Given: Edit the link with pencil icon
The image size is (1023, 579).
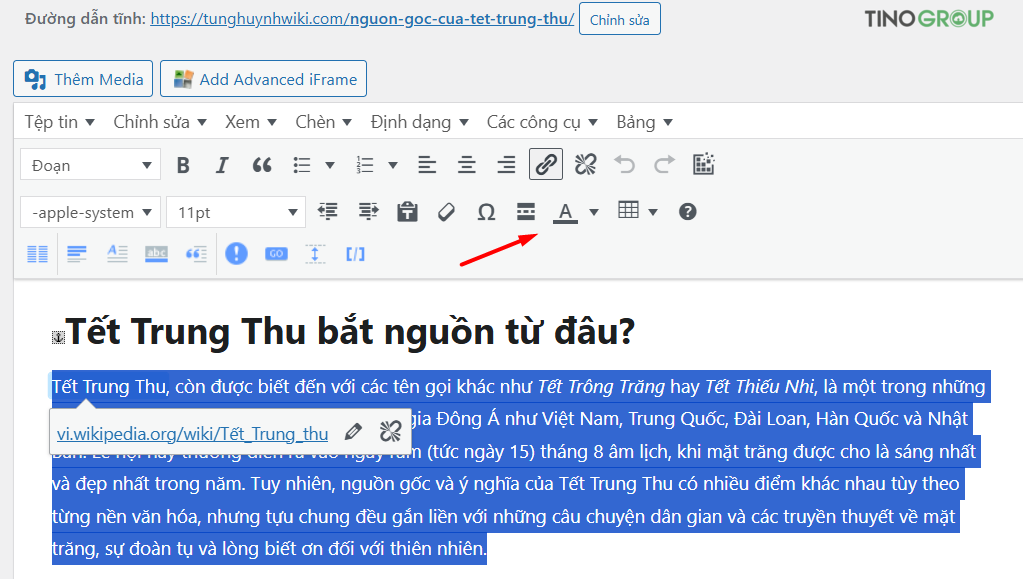Looking at the screenshot, I should coord(353,431).
